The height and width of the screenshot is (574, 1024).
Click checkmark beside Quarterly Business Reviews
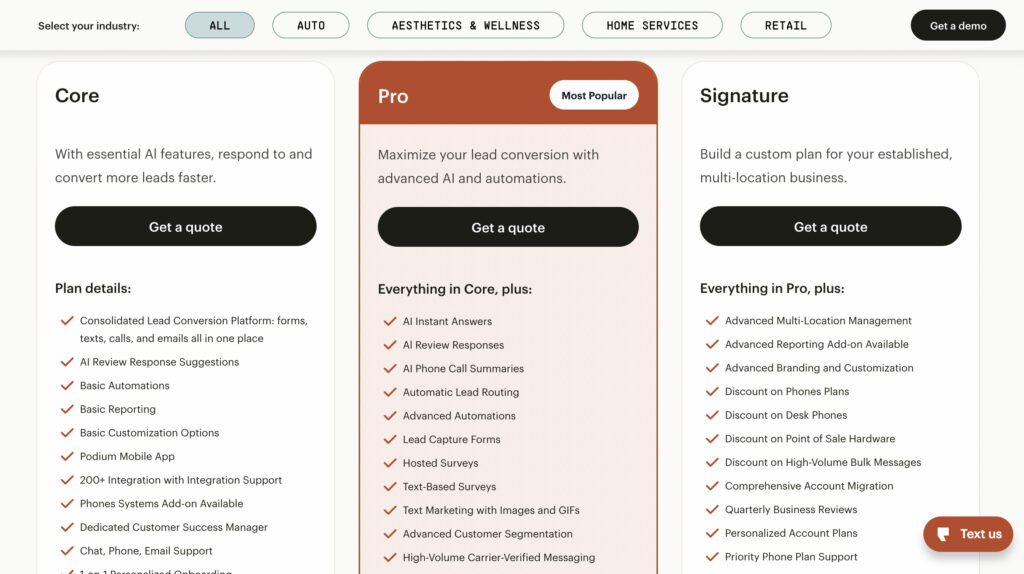pos(712,509)
